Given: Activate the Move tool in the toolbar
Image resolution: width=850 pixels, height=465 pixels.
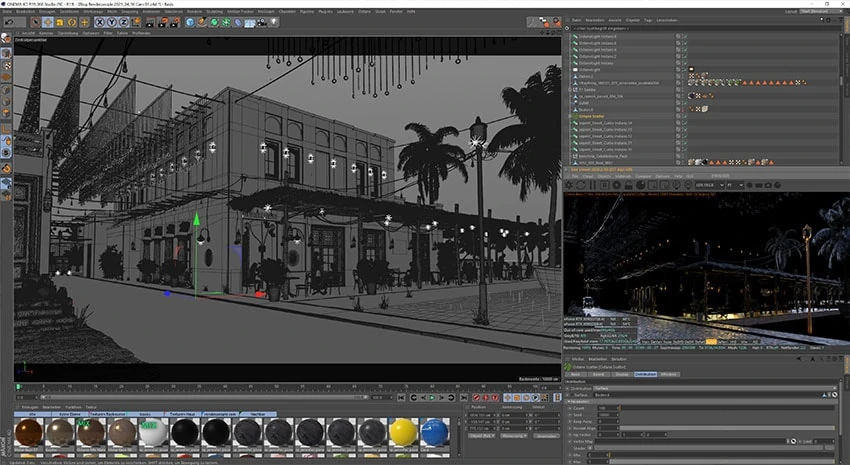Looking at the screenshot, I should [48, 22].
